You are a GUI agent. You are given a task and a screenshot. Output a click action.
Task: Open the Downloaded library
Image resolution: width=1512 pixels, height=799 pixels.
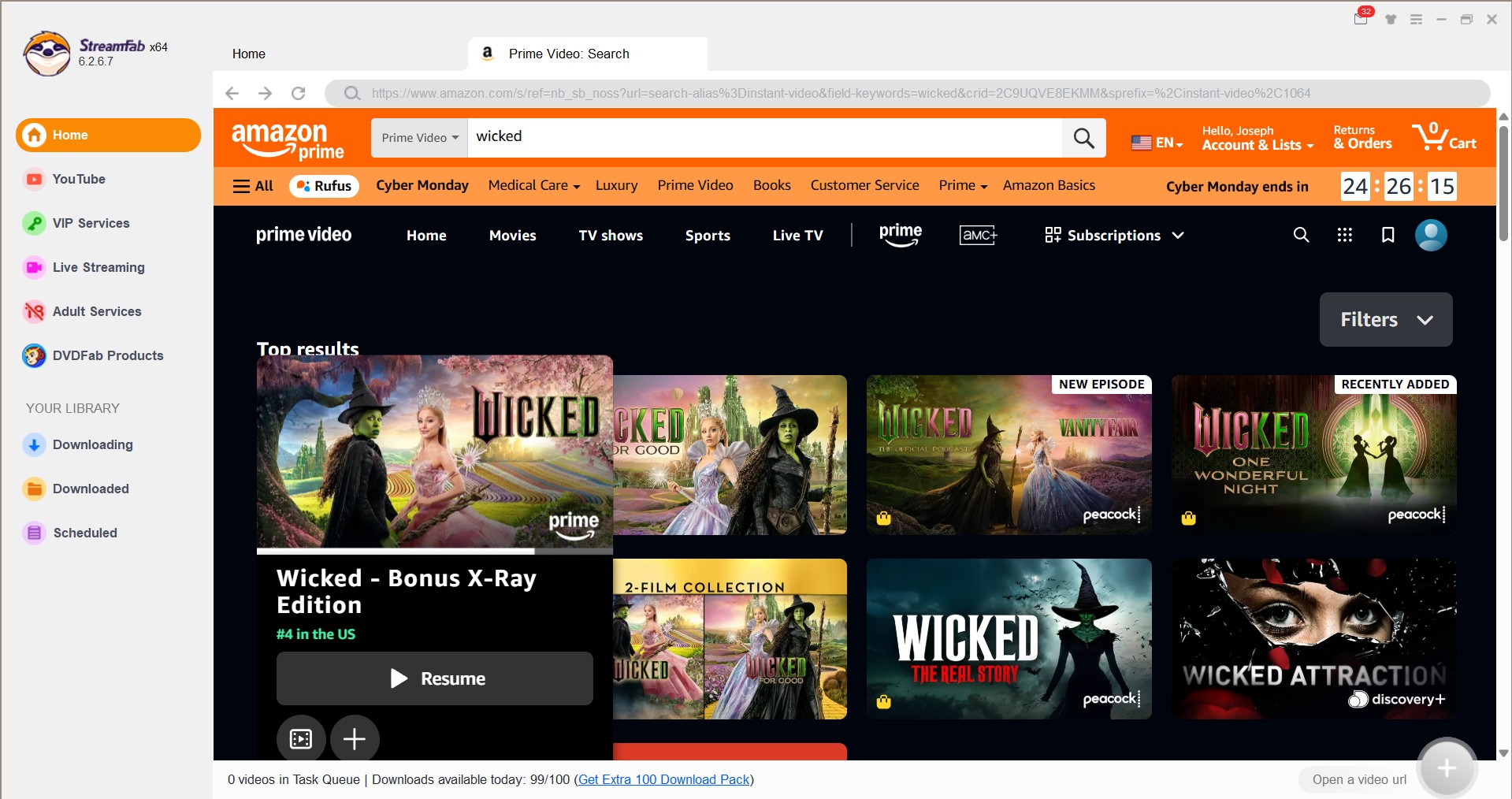tap(90, 489)
